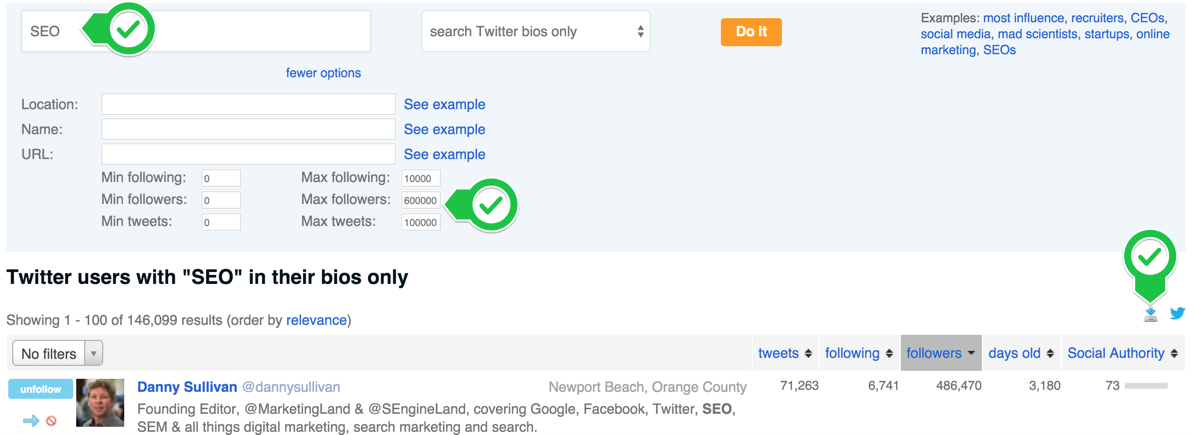Open Danny Sullivan's profile name link
The image size is (1194, 435).
(x=187, y=387)
